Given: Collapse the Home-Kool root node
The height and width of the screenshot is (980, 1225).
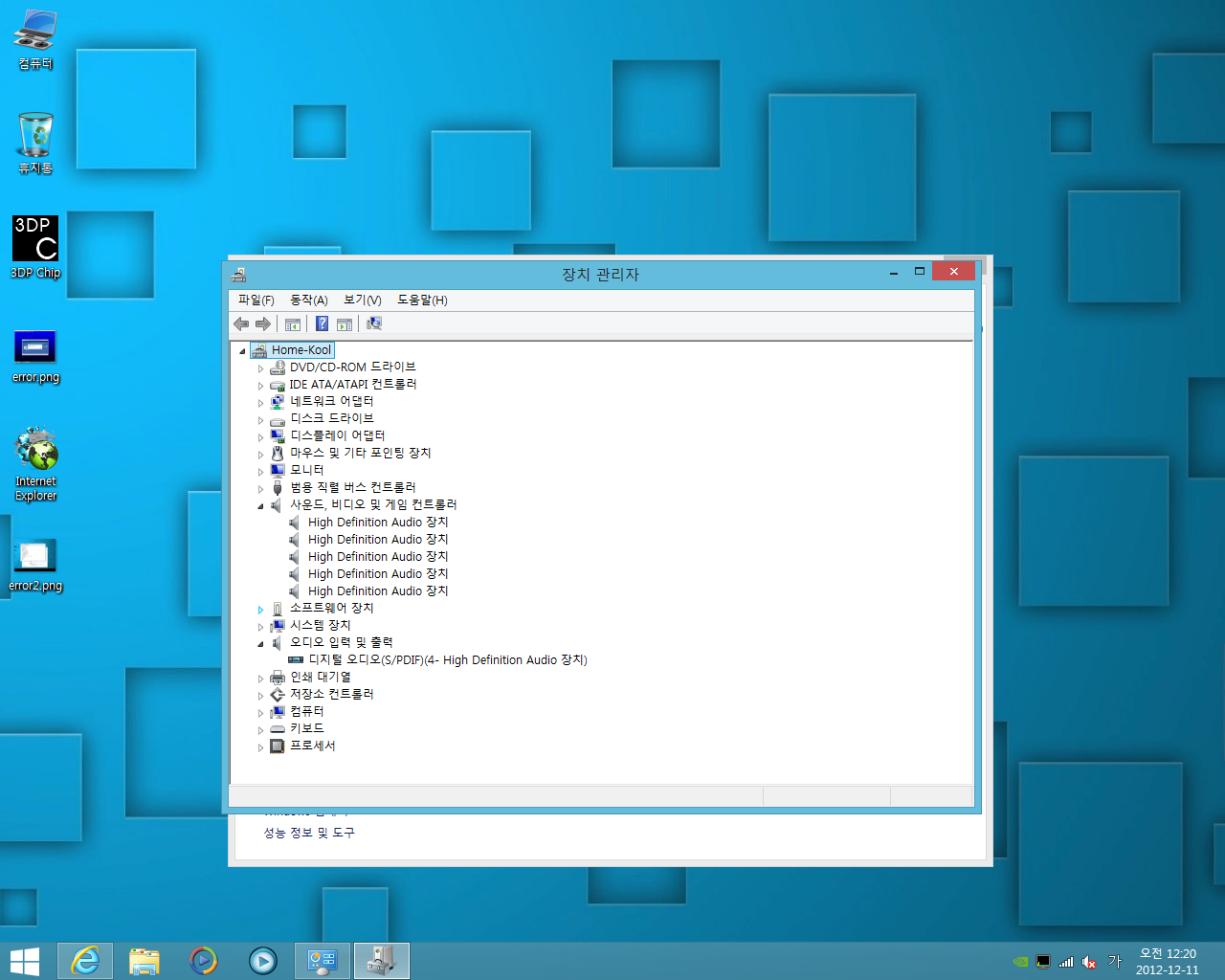Looking at the screenshot, I should click(242, 351).
